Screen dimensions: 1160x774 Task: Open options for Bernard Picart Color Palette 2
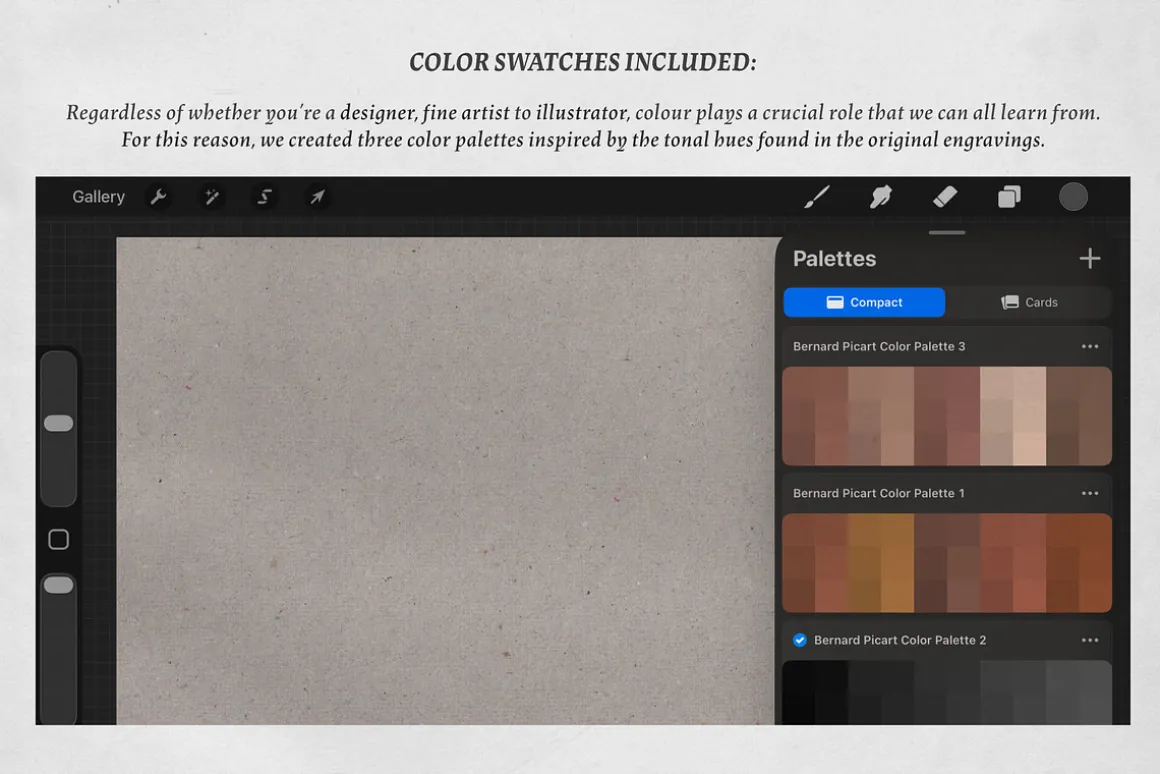pos(1090,640)
